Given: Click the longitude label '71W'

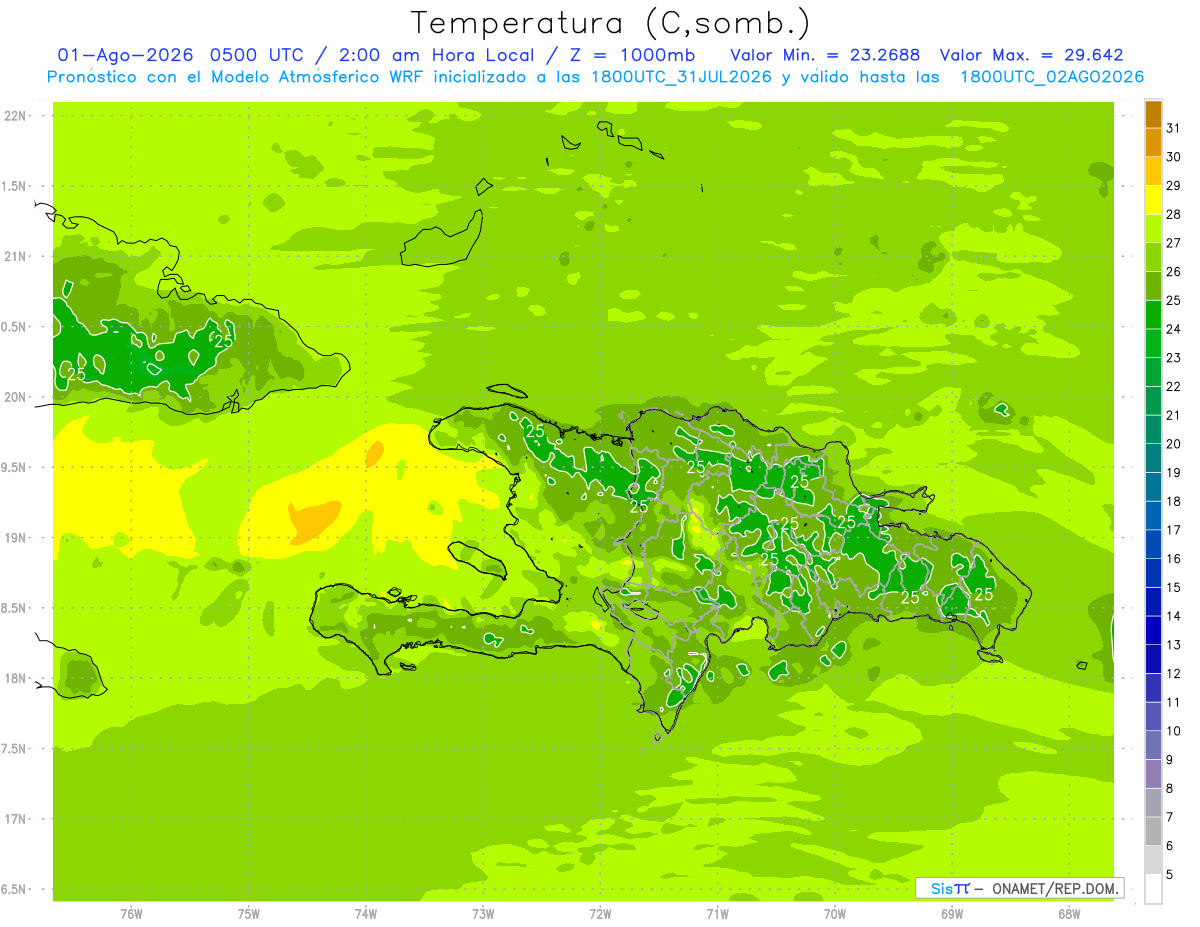Looking at the screenshot, I should [x=717, y=914].
